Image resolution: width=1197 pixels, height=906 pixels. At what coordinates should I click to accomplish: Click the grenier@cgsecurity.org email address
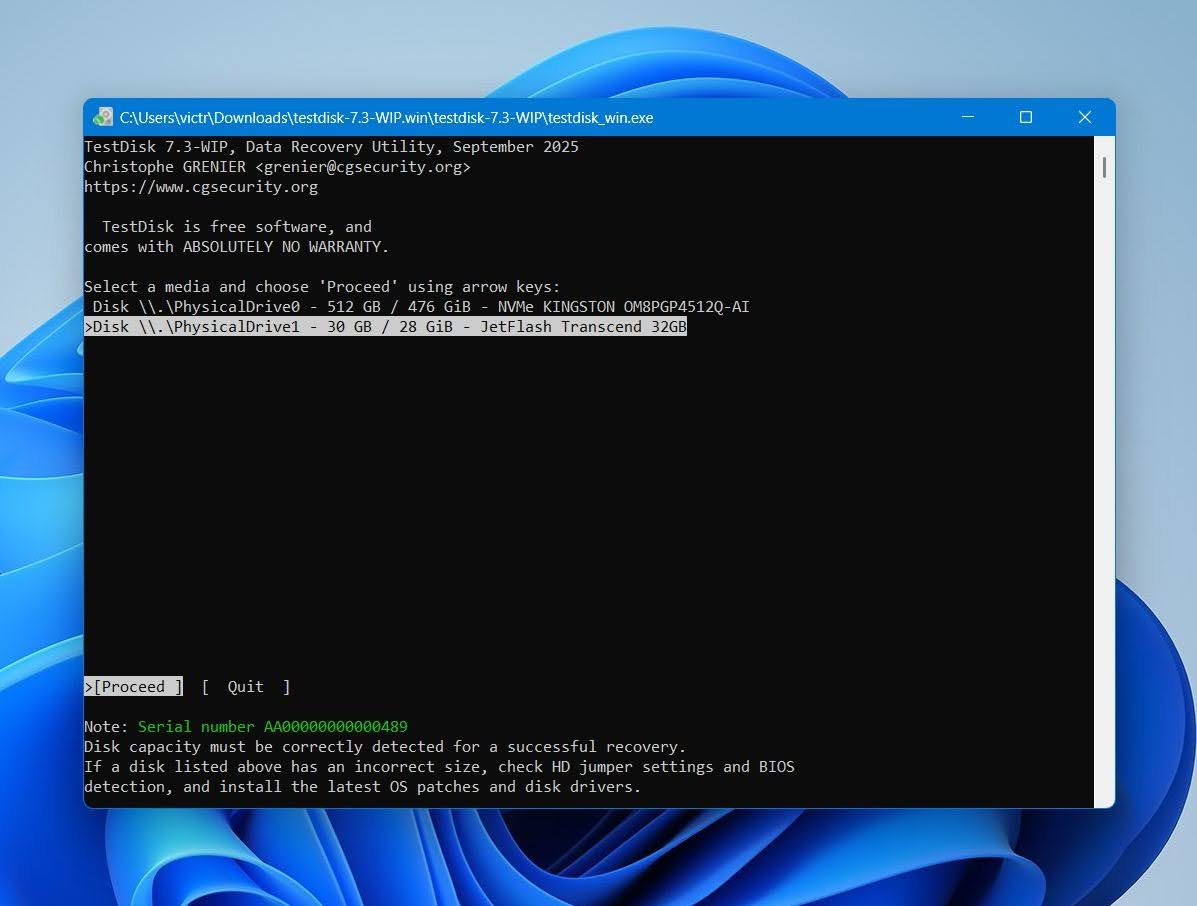pos(363,166)
